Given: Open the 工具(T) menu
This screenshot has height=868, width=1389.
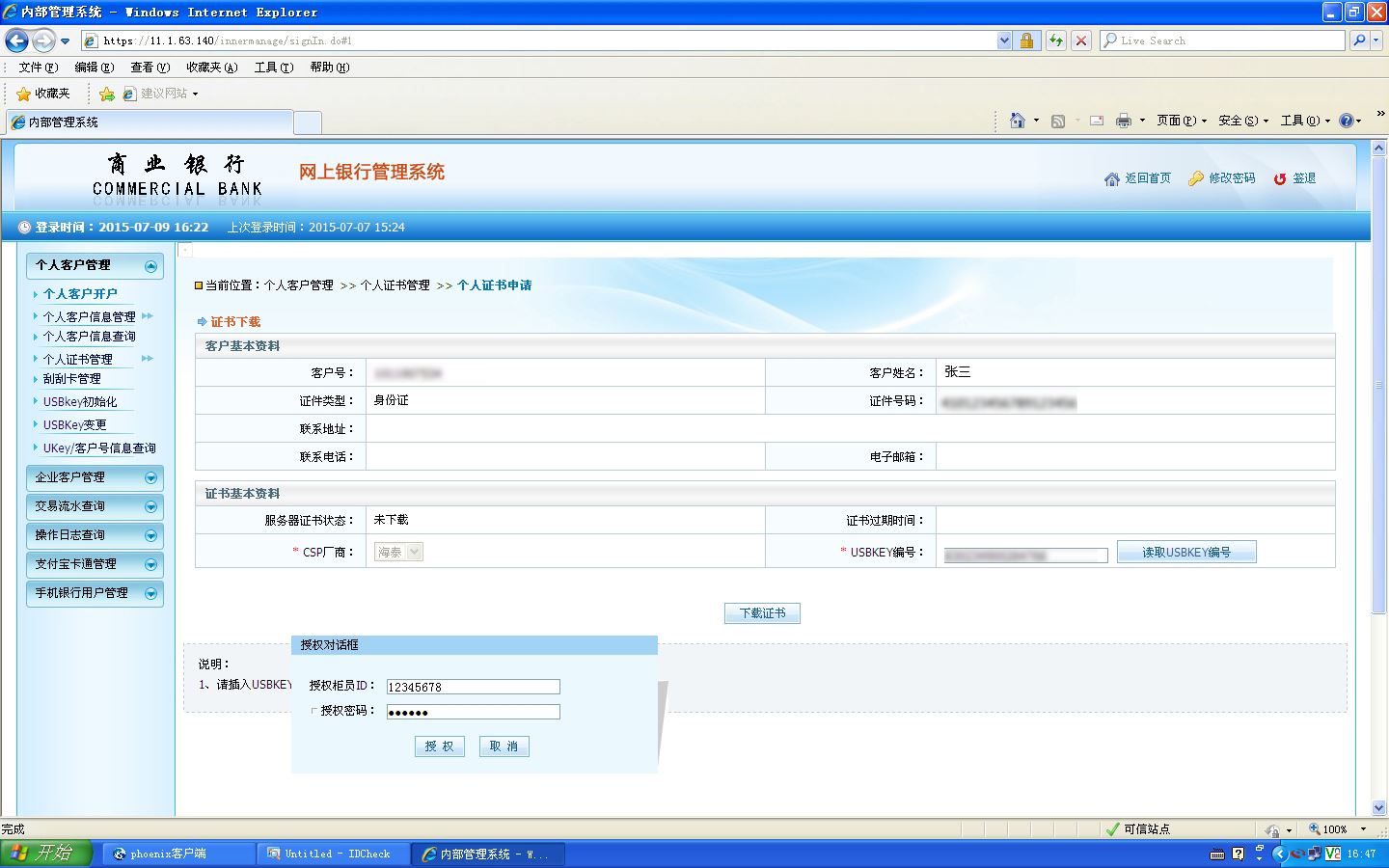Looking at the screenshot, I should [273, 68].
